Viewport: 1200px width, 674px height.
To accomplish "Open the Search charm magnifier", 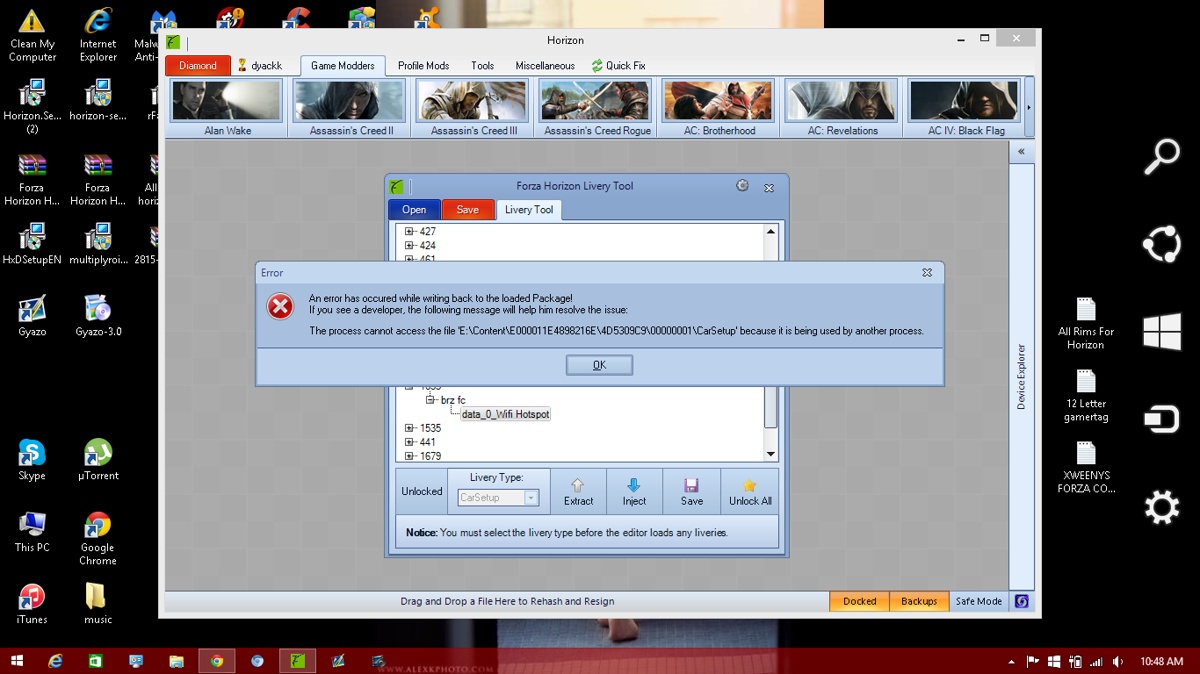I will coord(1162,158).
